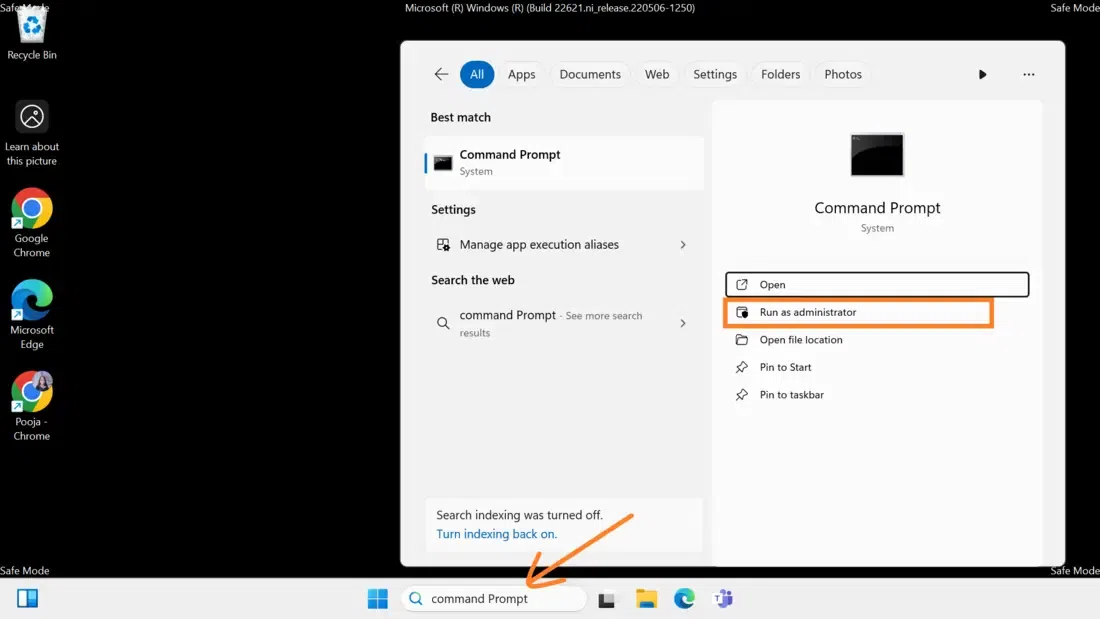Switch to the Web filter tab
This screenshot has width=1100, height=619.
click(x=657, y=74)
